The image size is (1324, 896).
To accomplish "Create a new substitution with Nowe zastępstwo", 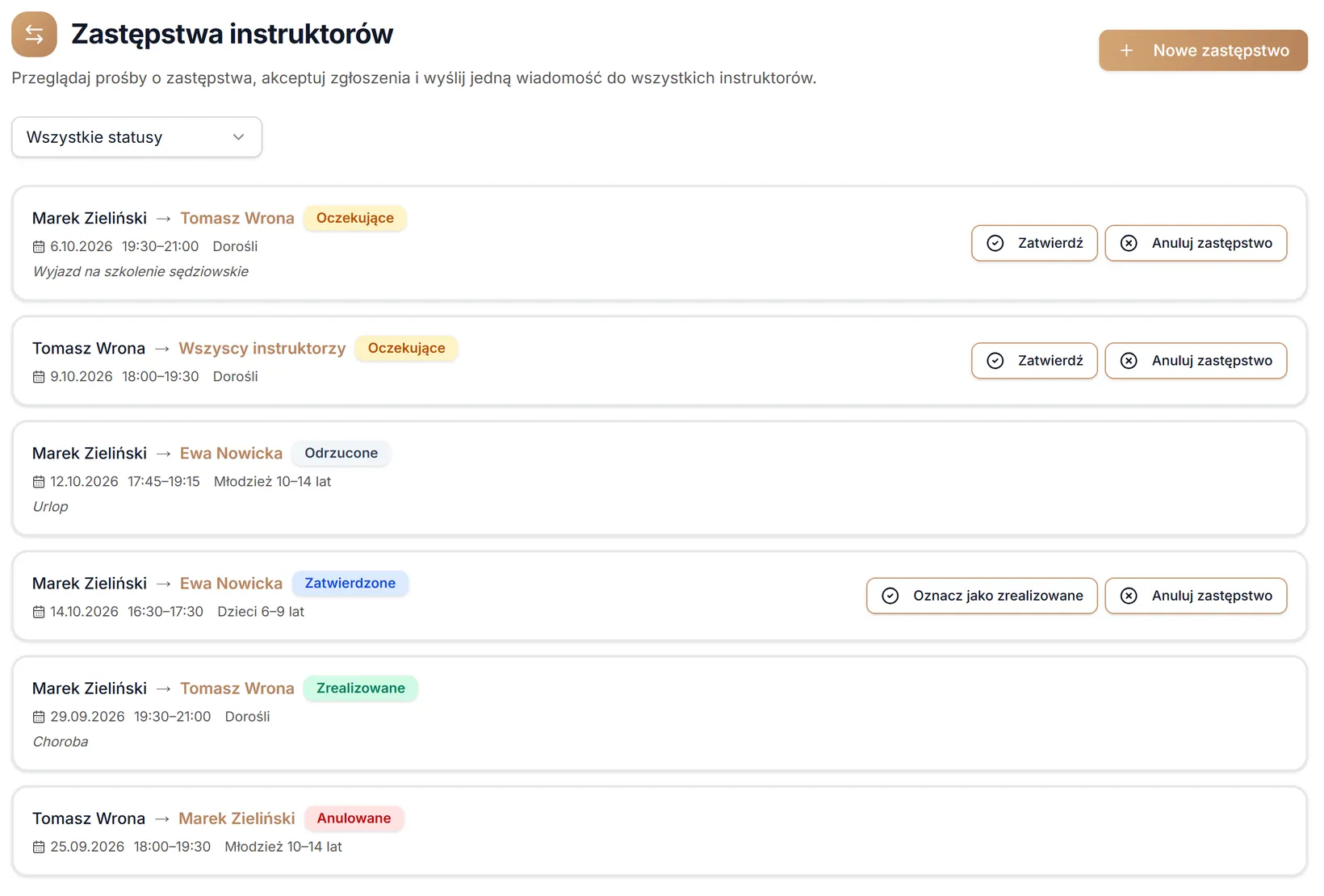I will (1203, 51).
